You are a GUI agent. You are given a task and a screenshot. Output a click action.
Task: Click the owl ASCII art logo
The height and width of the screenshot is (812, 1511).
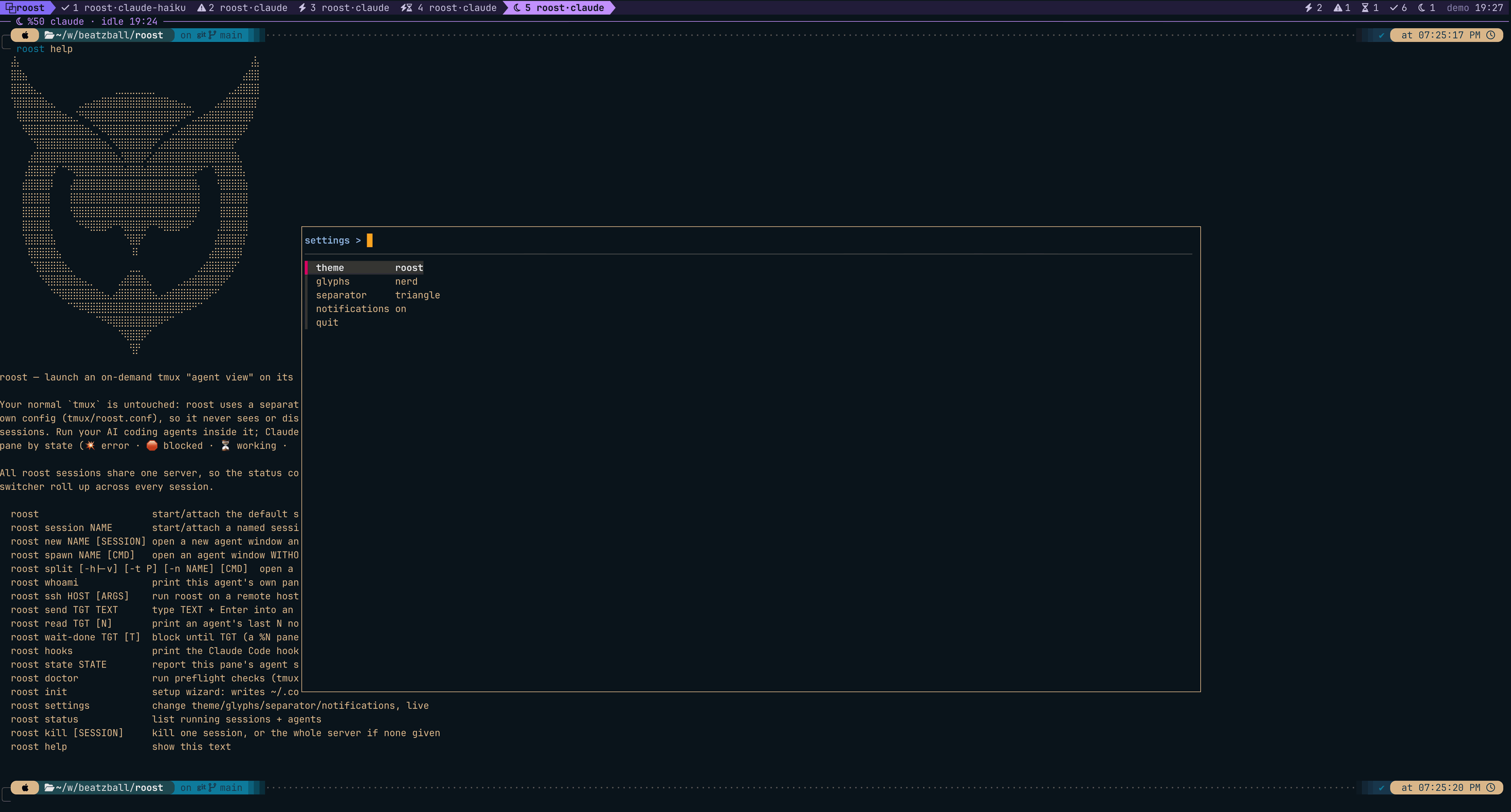135,205
